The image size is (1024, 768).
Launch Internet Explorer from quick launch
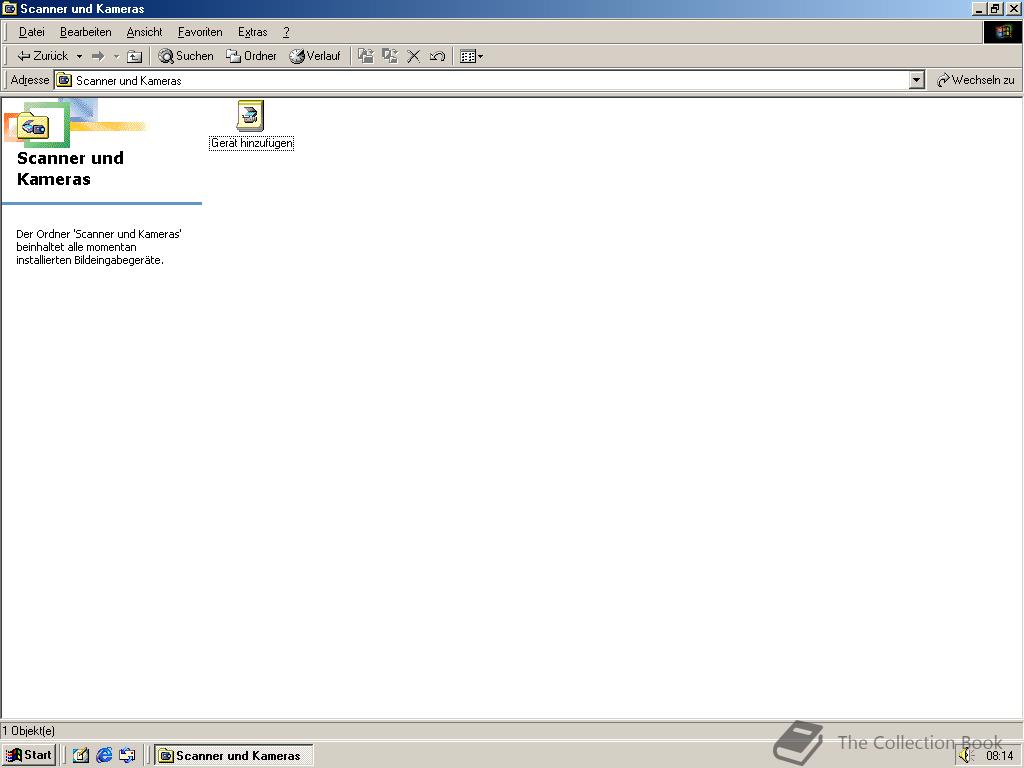104,756
